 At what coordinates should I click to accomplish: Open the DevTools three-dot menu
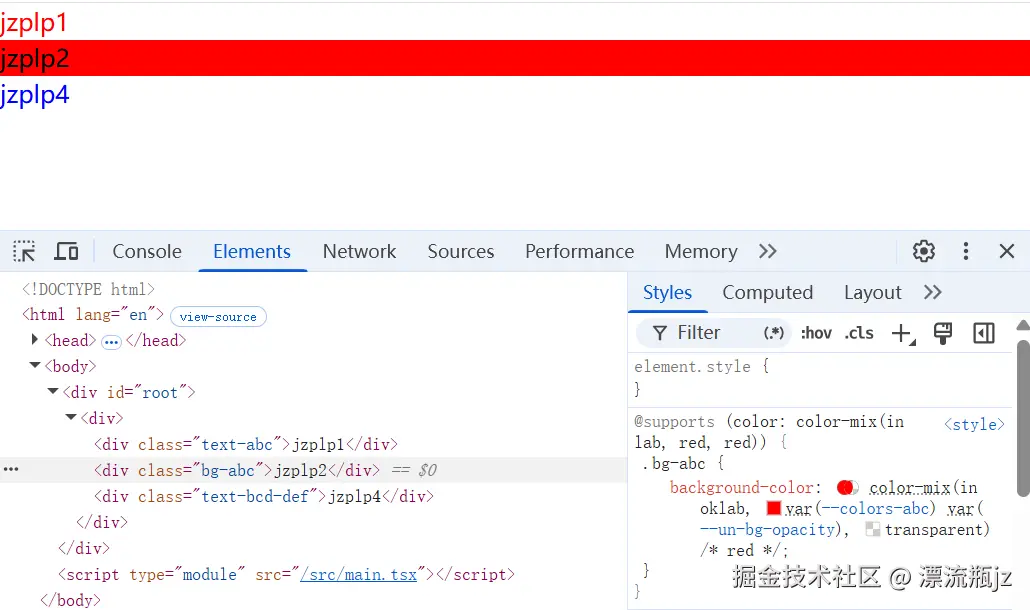tap(966, 251)
